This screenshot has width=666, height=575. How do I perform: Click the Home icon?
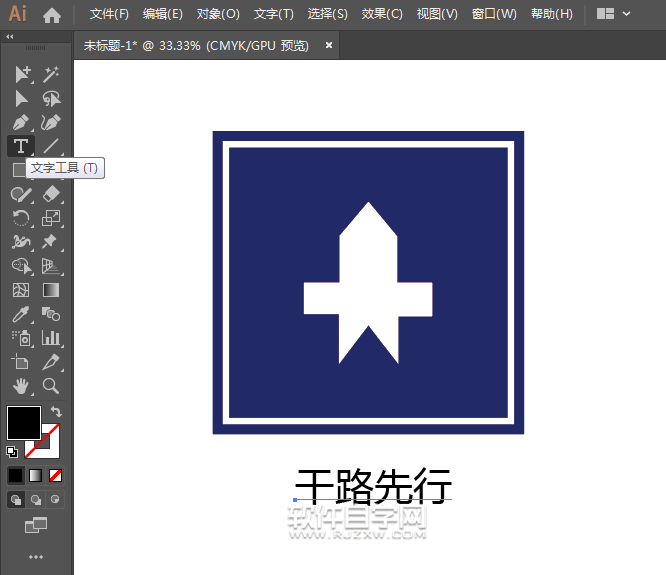pos(52,16)
